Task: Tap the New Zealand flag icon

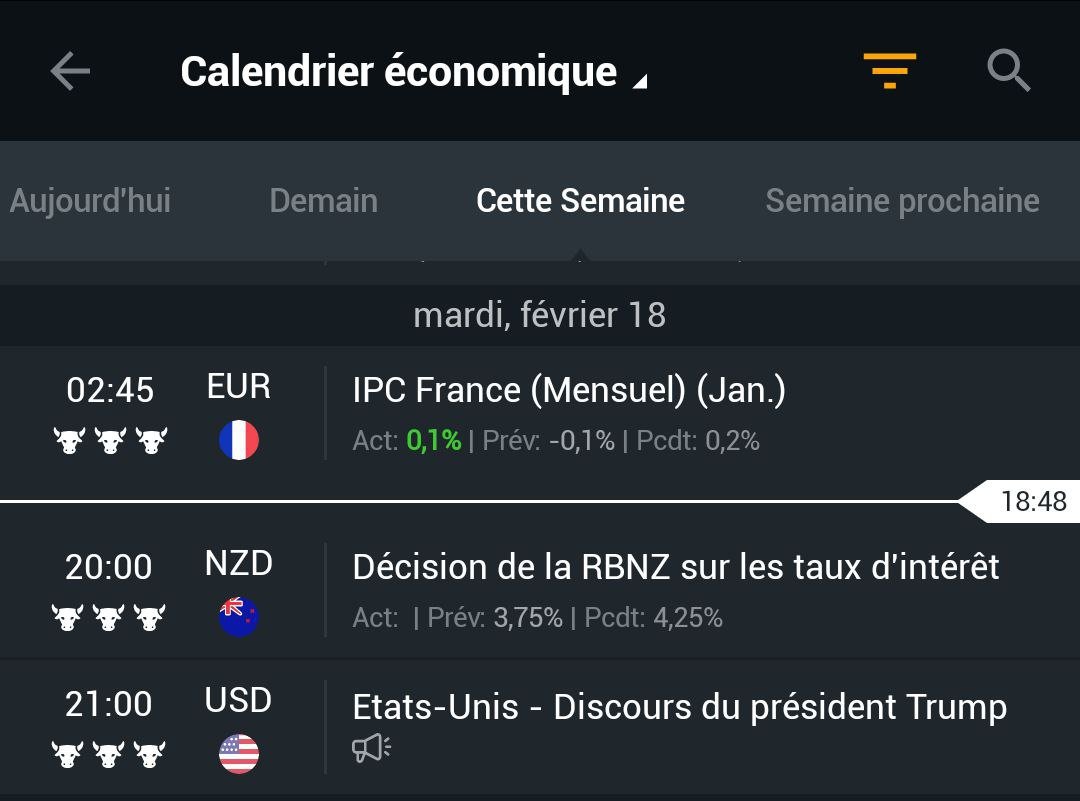Action: (239, 616)
